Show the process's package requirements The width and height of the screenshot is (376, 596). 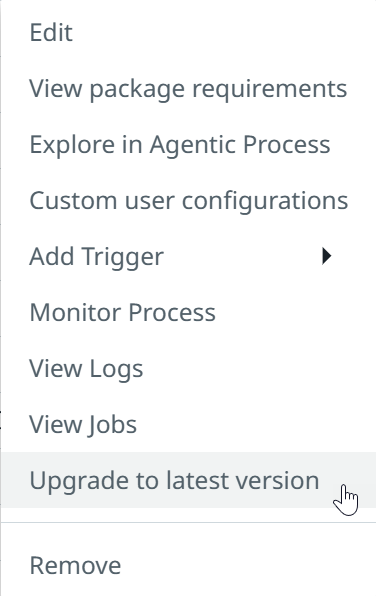tap(188, 88)
